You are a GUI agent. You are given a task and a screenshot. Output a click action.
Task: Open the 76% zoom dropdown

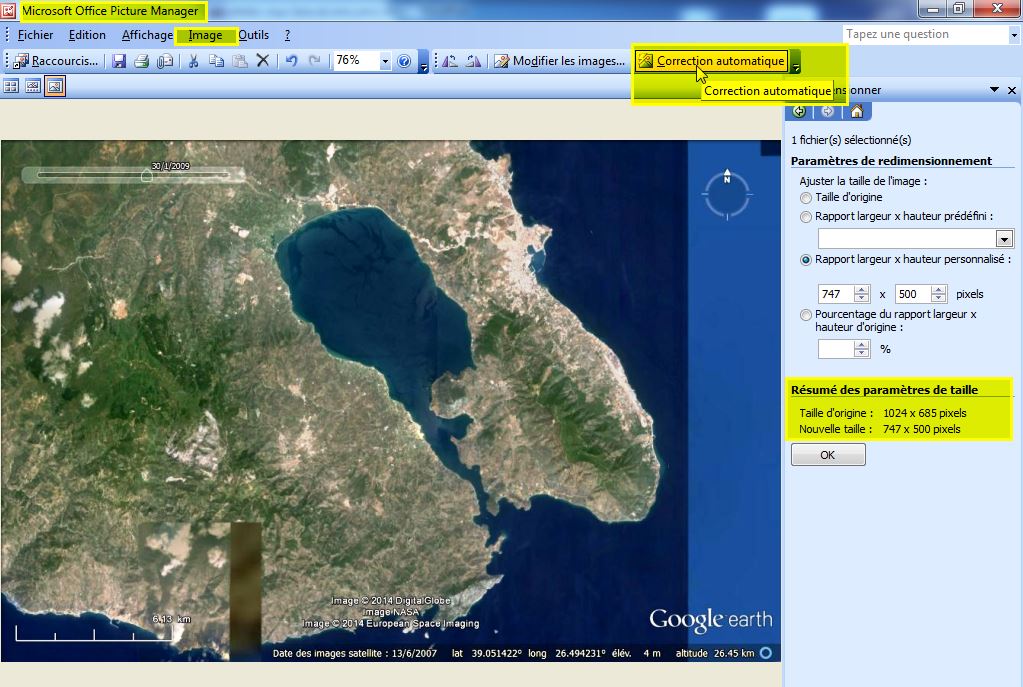(385, 61)
